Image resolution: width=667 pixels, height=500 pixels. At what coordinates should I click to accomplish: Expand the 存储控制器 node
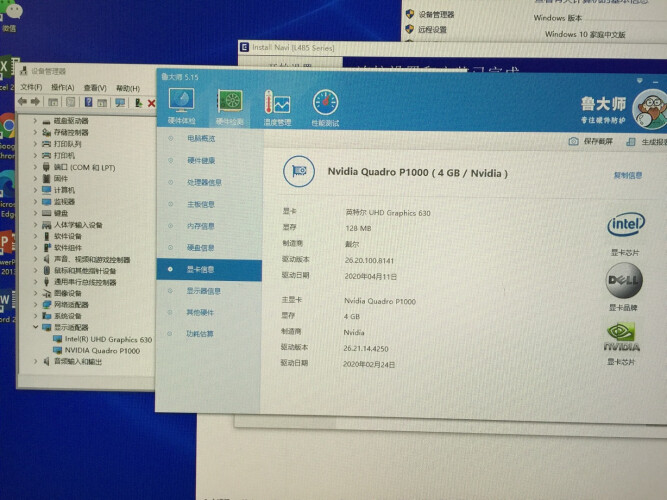pos(35,132)
